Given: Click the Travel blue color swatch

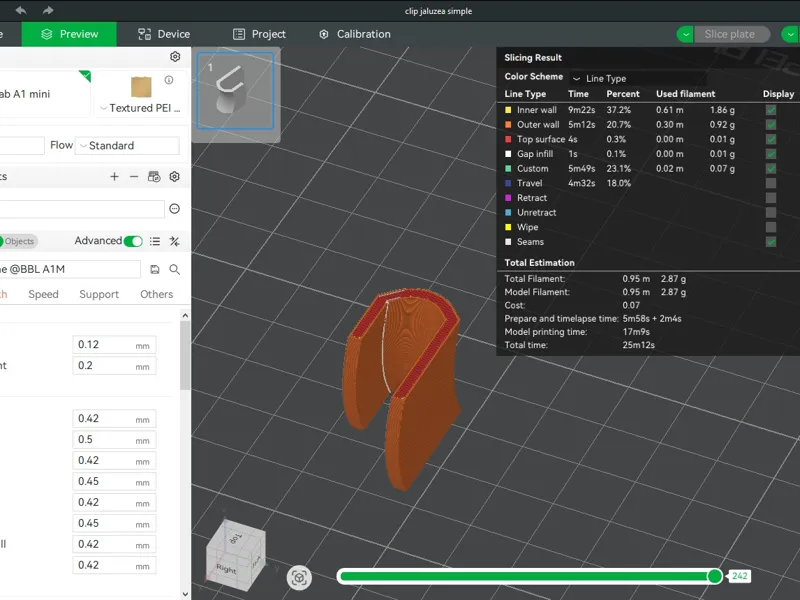Looking at the screenshot, I should (x=508, y=183).
